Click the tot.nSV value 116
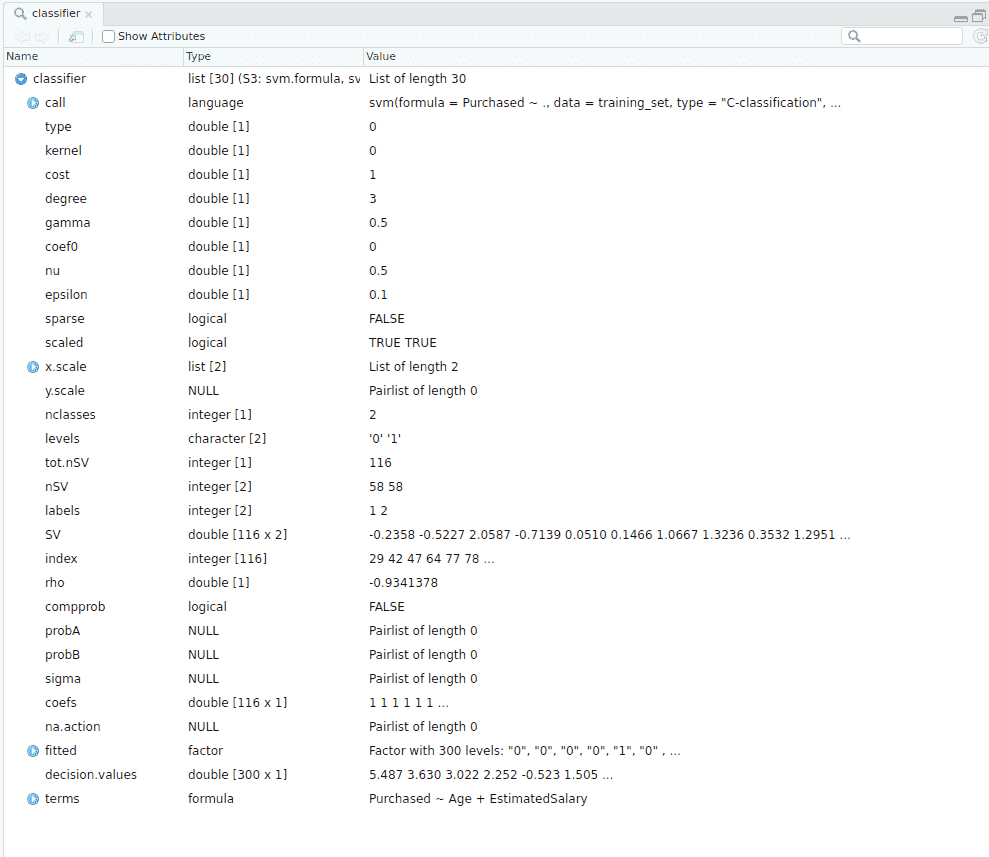 coord(380,462)
